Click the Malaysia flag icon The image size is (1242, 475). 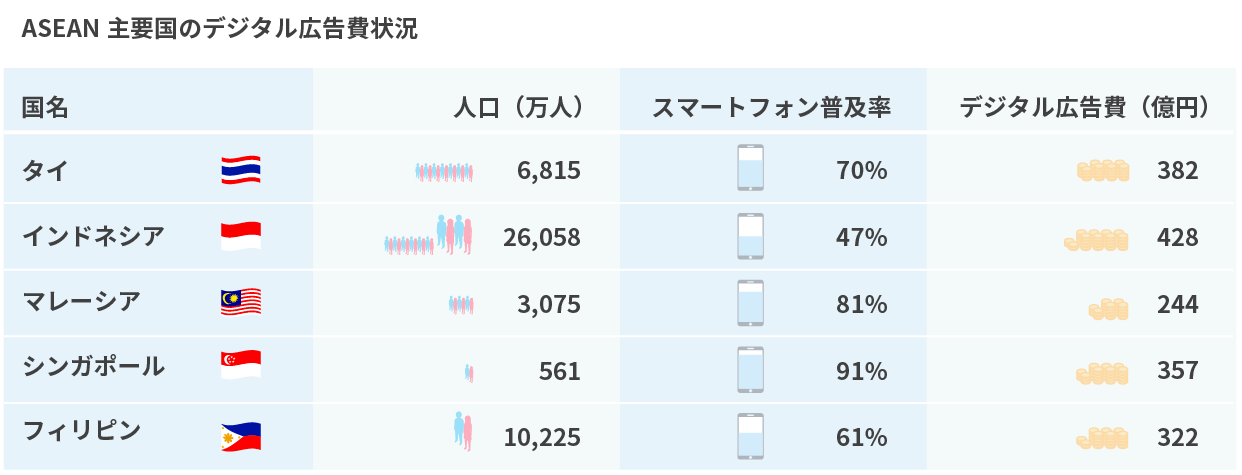pos(241,301)
